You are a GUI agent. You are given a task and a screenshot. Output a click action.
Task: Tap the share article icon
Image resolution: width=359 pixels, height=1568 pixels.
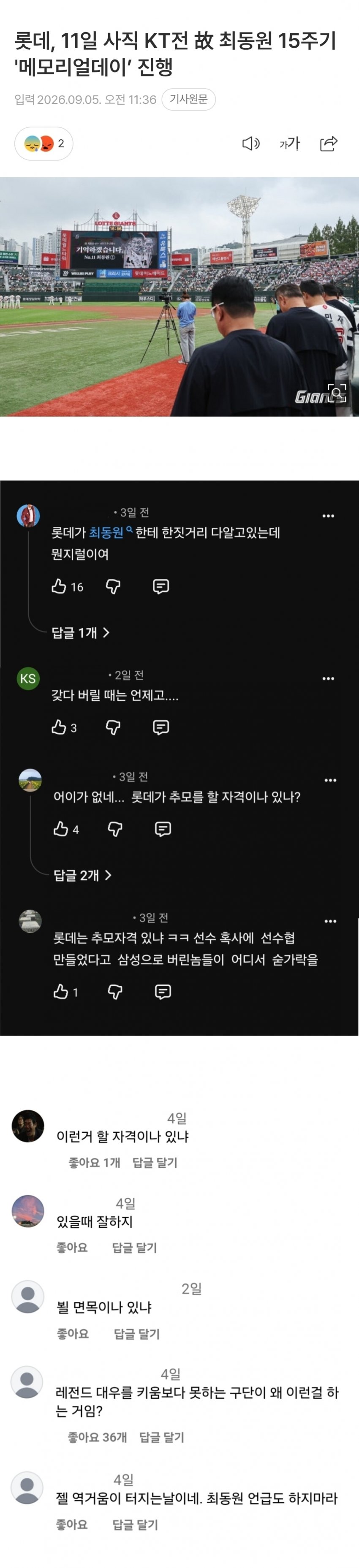point(329,144)
